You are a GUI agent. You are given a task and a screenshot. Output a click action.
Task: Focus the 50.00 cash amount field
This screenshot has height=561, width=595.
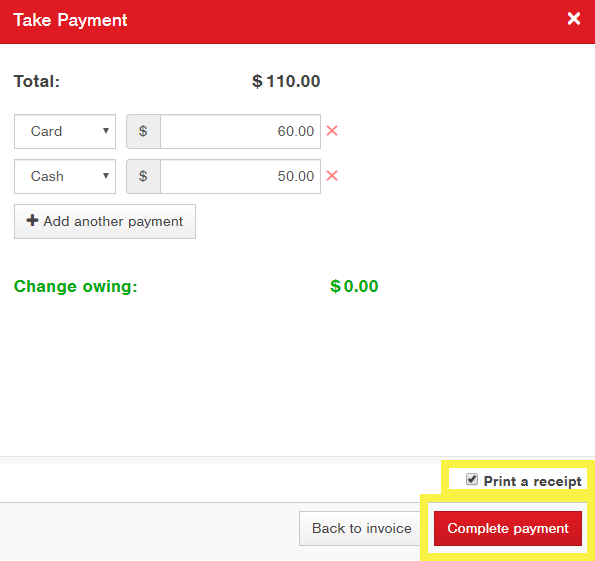point(241,176)
